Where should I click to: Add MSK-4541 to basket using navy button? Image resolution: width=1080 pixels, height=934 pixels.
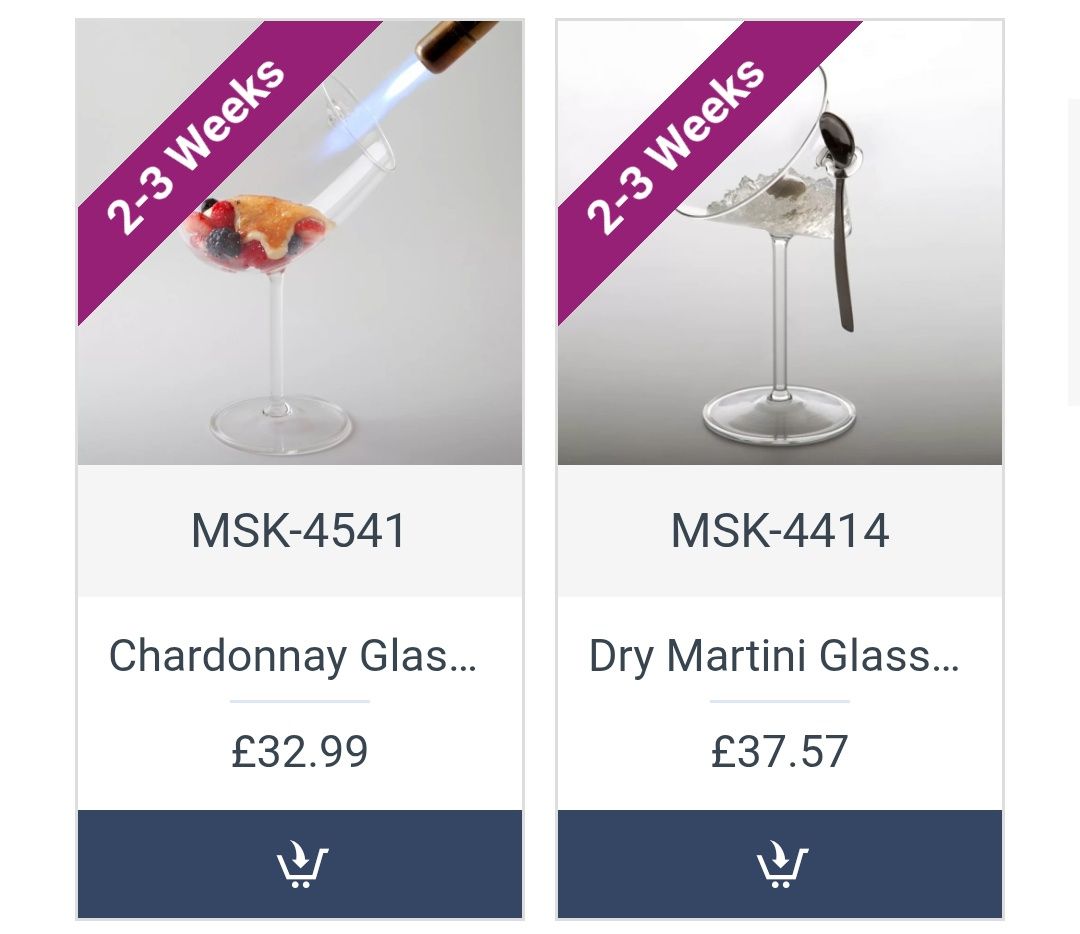(x=300, y=864)
